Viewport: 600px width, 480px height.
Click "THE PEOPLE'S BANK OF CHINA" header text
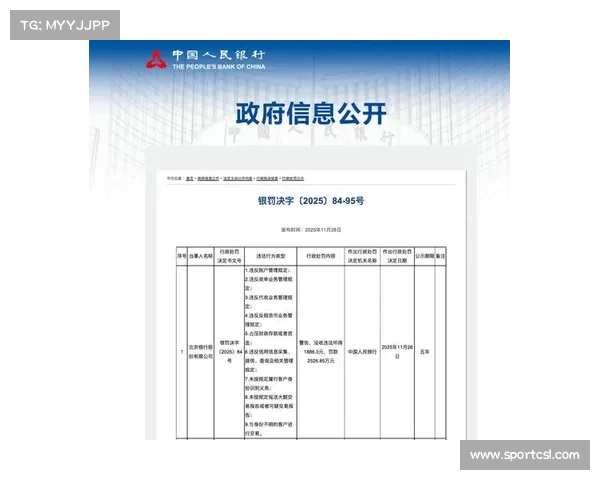(x=218, y=67)
